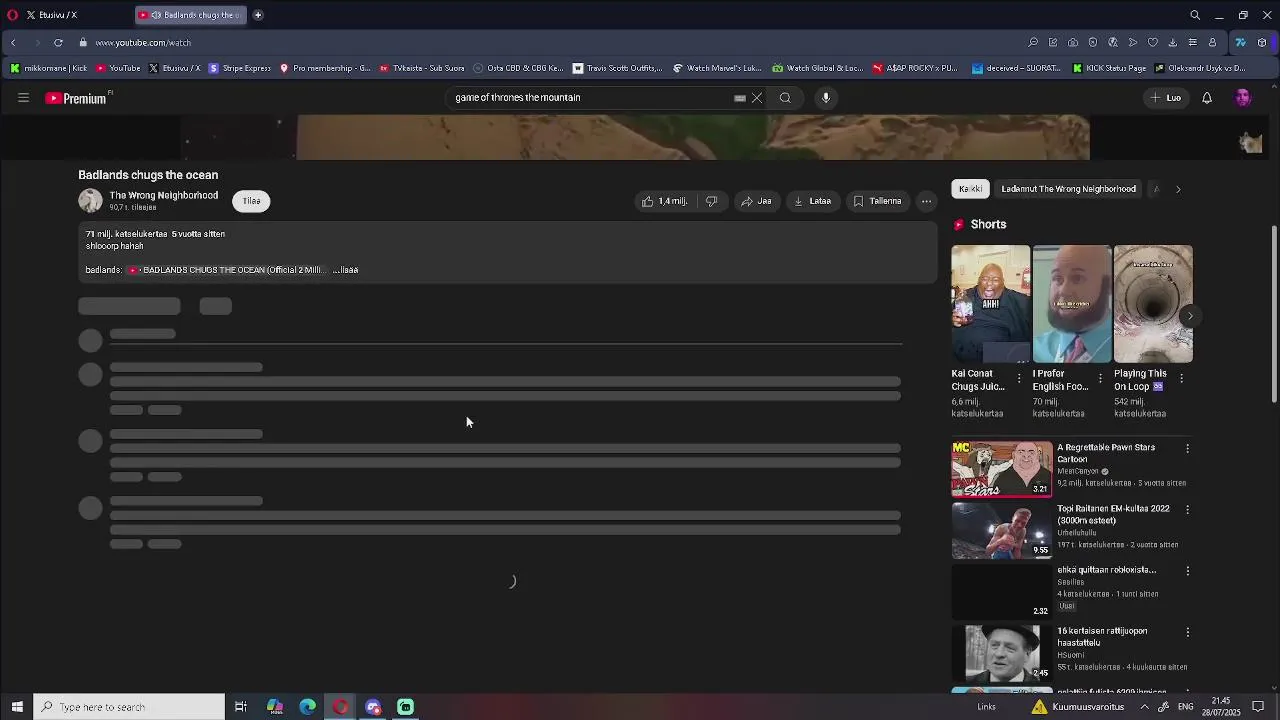
Task: Open Opera GX icon in taskbar
Action: coord(340,707)
